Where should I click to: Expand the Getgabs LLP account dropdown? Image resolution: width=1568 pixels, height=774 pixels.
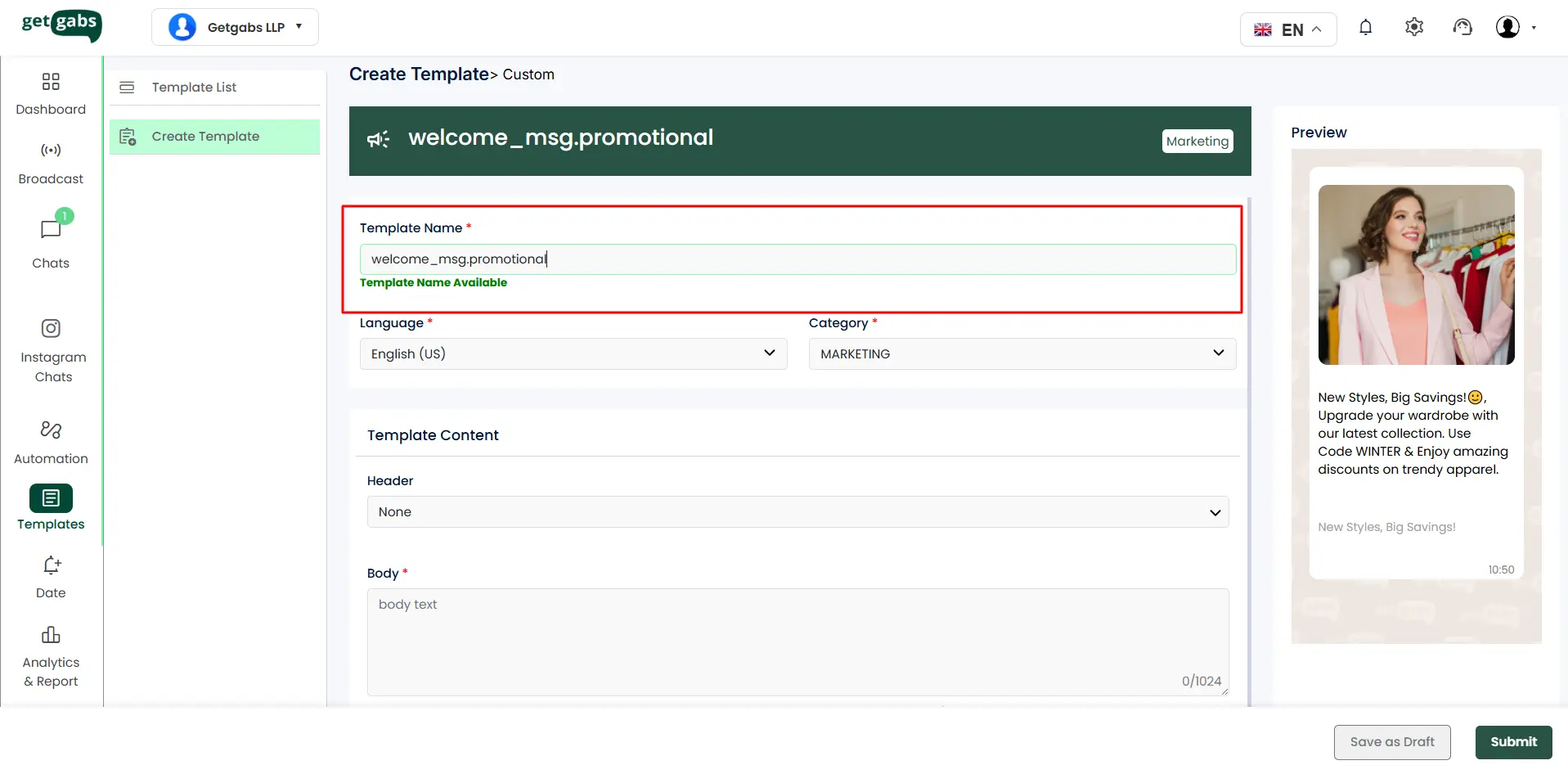pyautogui.click(x=235, y=27)
